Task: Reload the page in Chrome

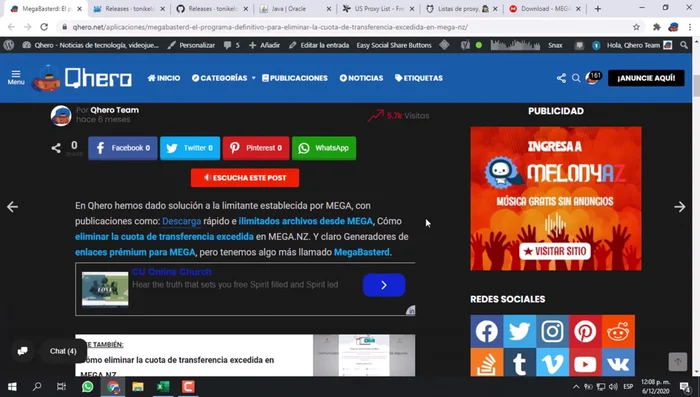Action: click(44, 27)
